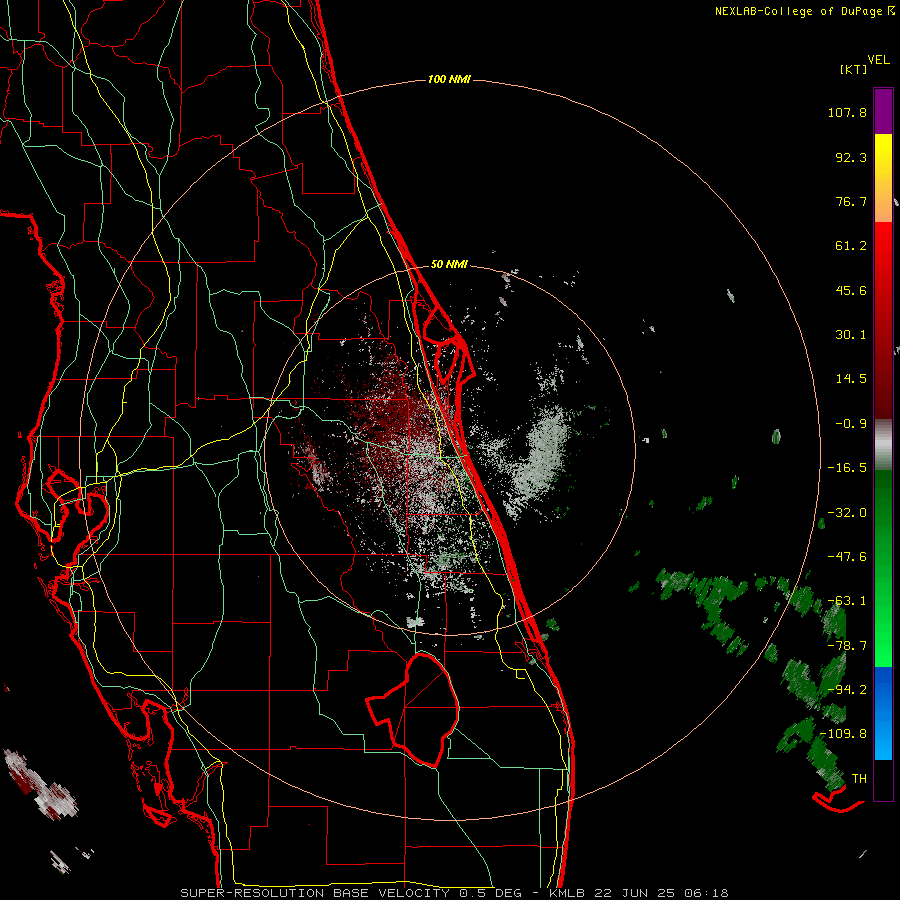The image size is (900, 900).
Task: Click the [KT] units label
Action: pyautogui.click(x=853, y=69)
